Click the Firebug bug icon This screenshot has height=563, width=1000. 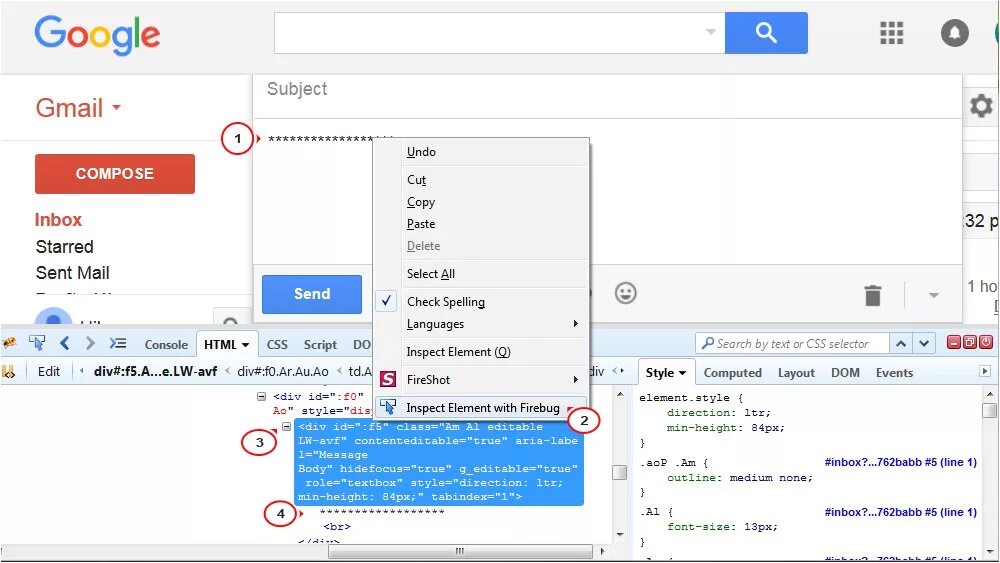click(x=10, y=343)
